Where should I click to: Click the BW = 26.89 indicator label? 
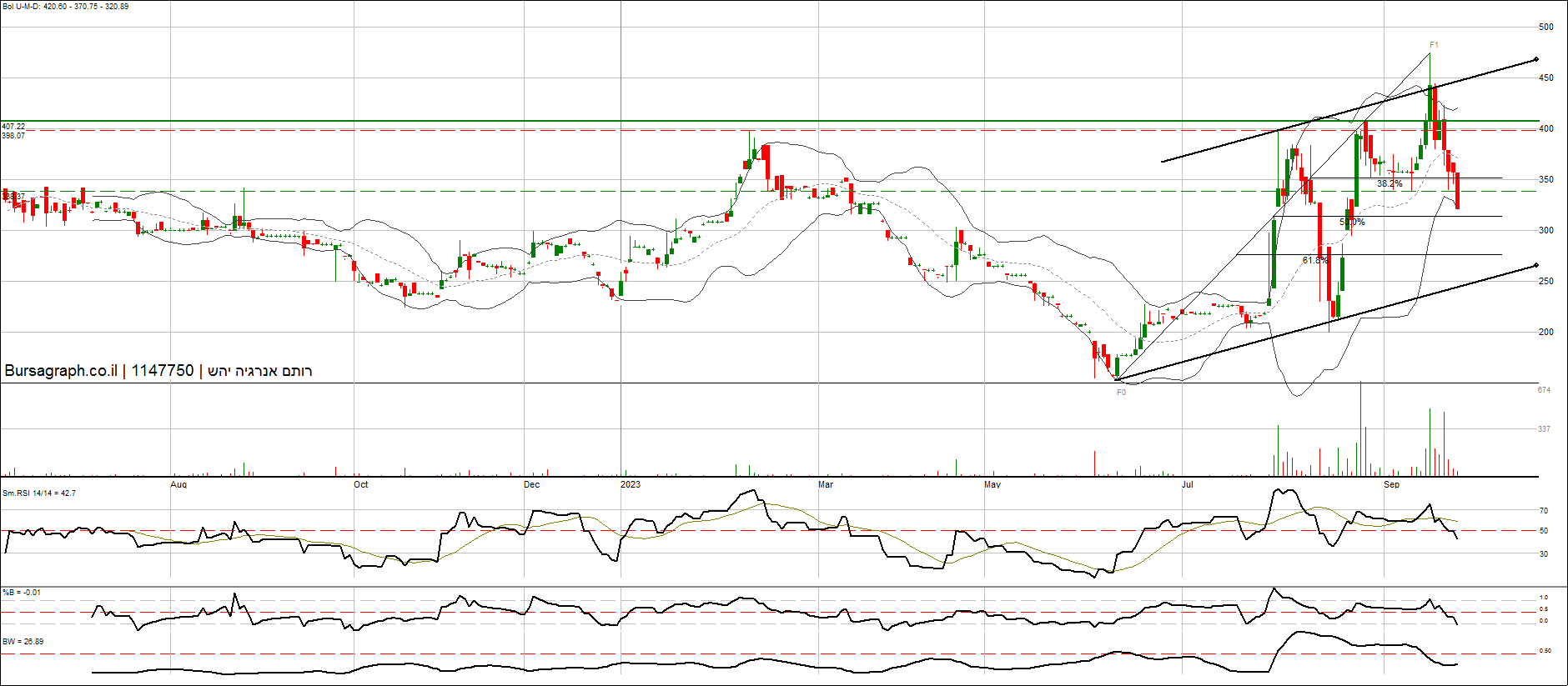point(23,642)
